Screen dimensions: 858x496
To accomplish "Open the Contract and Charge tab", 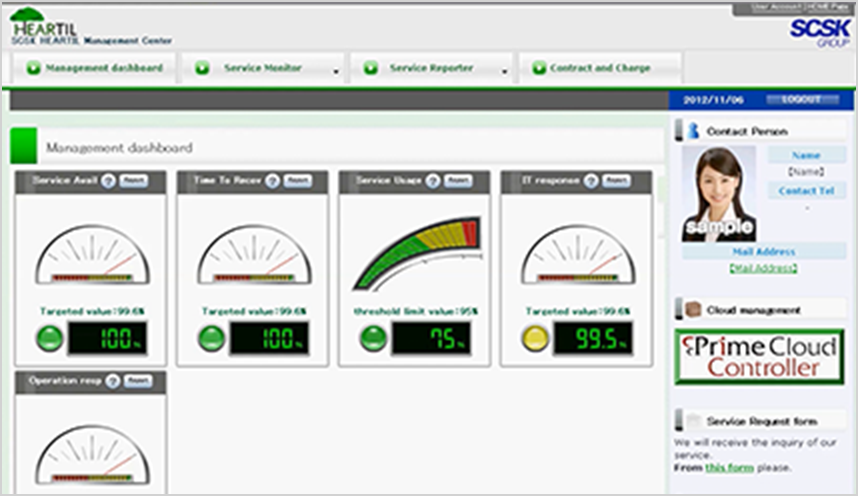I will [600, 68].
